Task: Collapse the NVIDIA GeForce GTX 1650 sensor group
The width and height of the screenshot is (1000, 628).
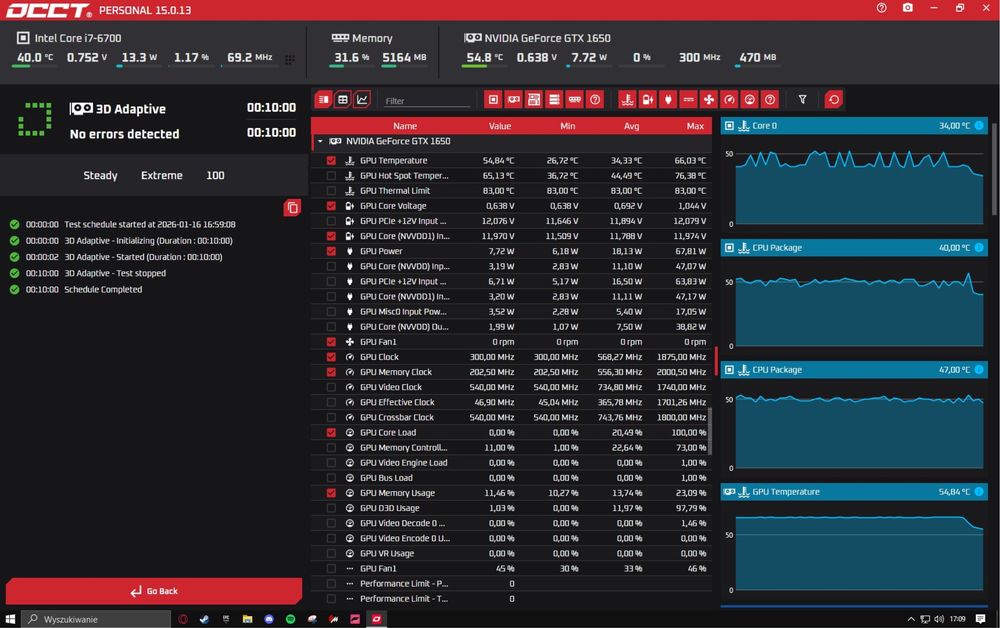Action: pyautogui.click(x=320, y=142)
